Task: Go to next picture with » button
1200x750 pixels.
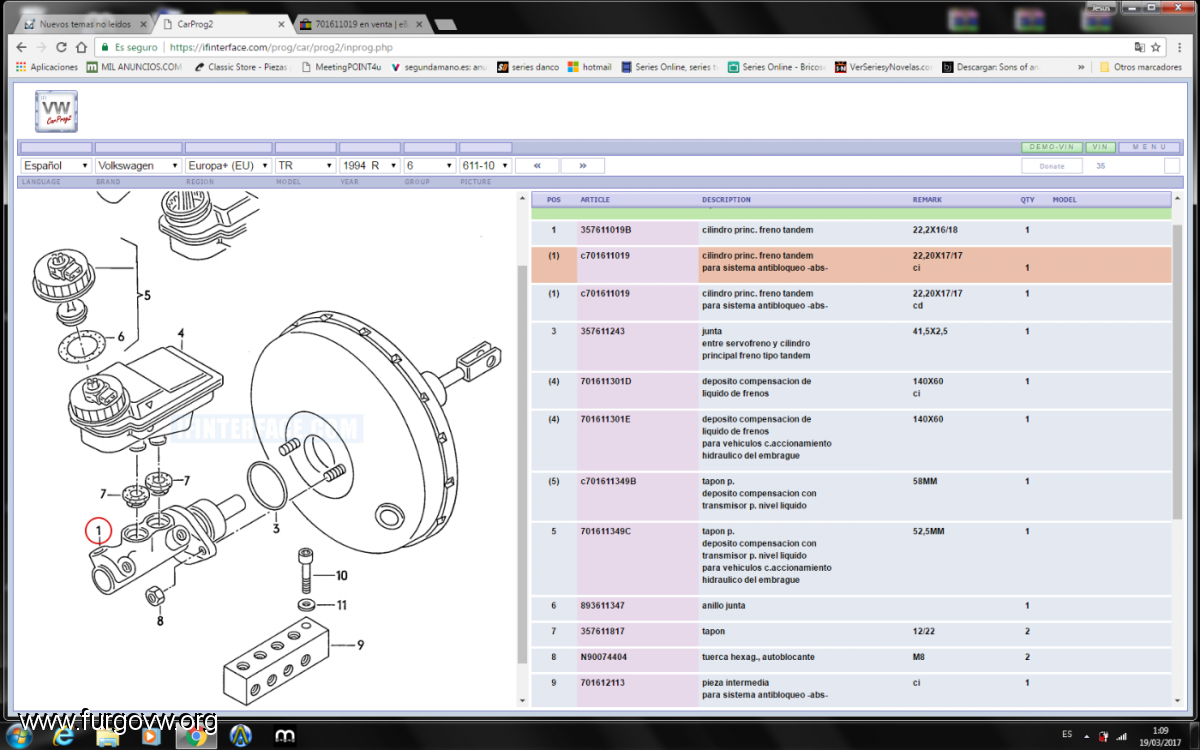Action: pyautogui.click(x=583, y=165)
